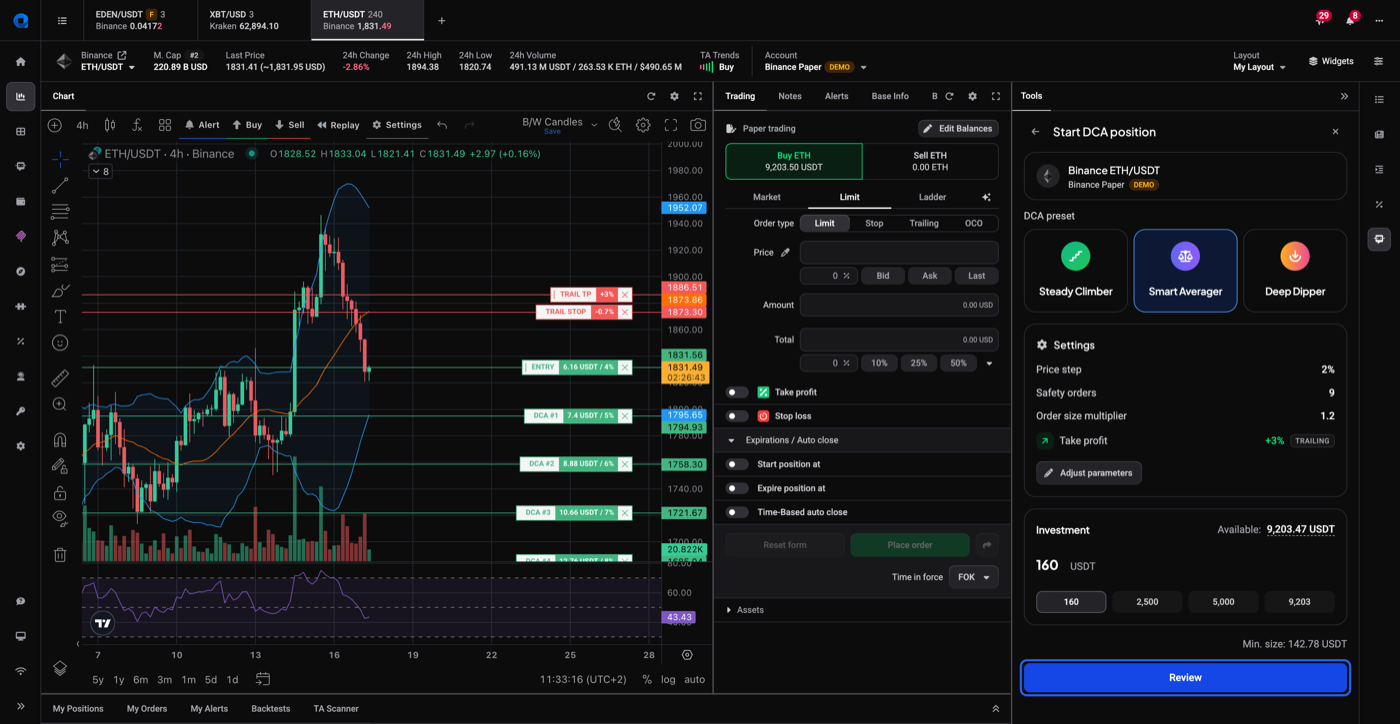Open the emoji icons tool

click(60, 343)
